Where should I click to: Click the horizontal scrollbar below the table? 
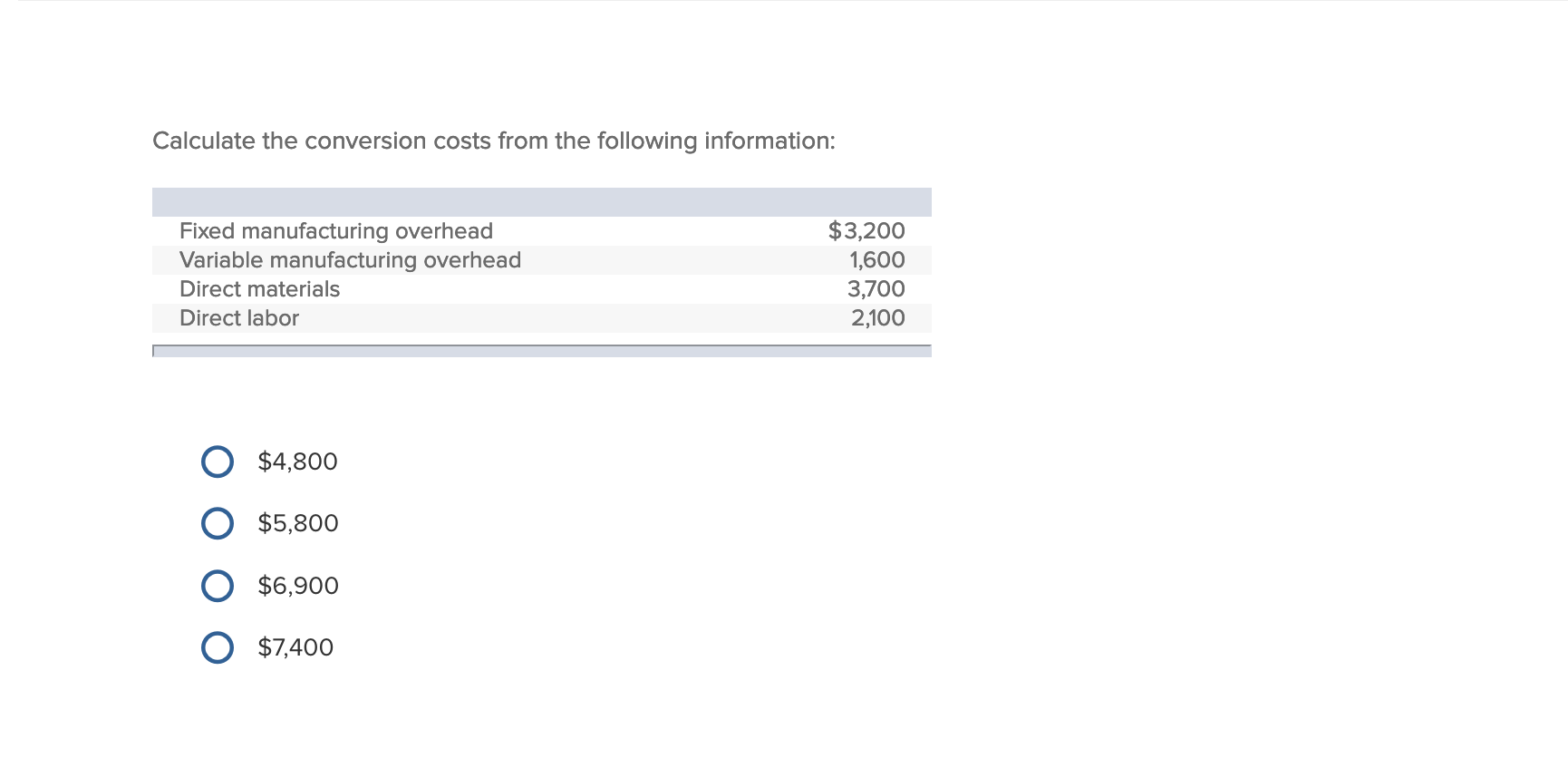pyautogui.click(x=542, y=349)
